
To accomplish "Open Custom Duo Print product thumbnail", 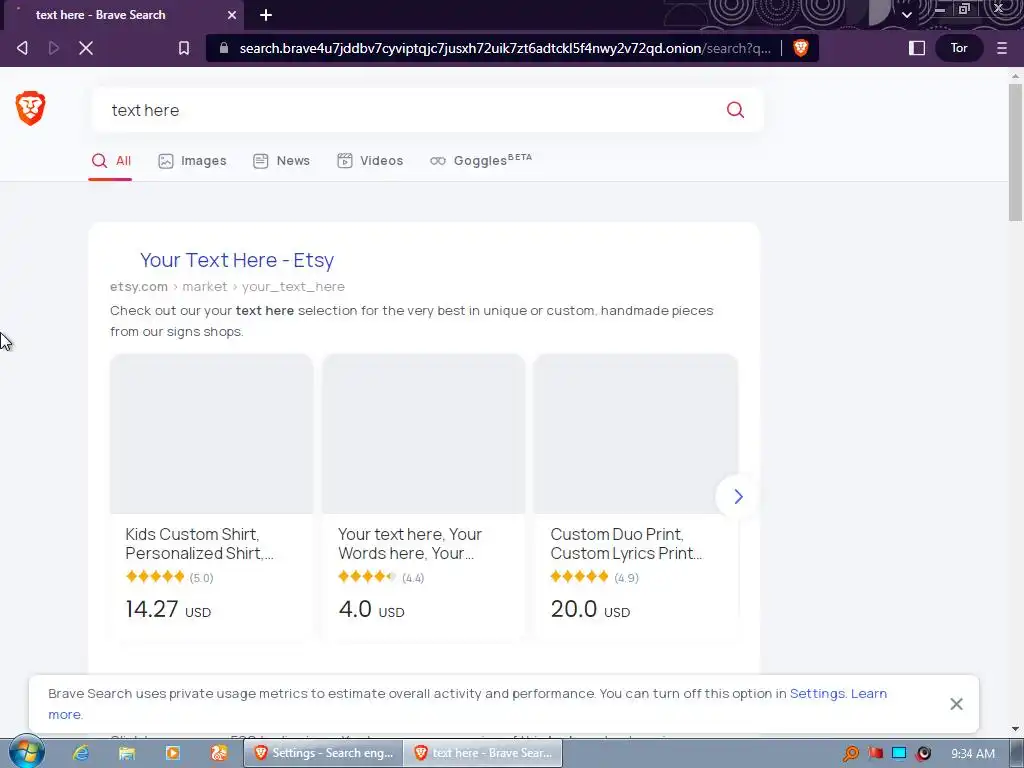I will coord(635,434).
